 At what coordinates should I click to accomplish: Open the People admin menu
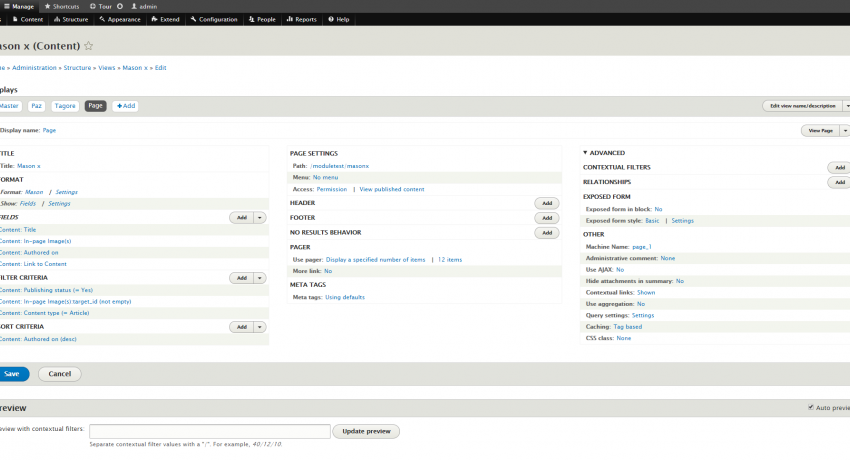click(x=262, y=20)
